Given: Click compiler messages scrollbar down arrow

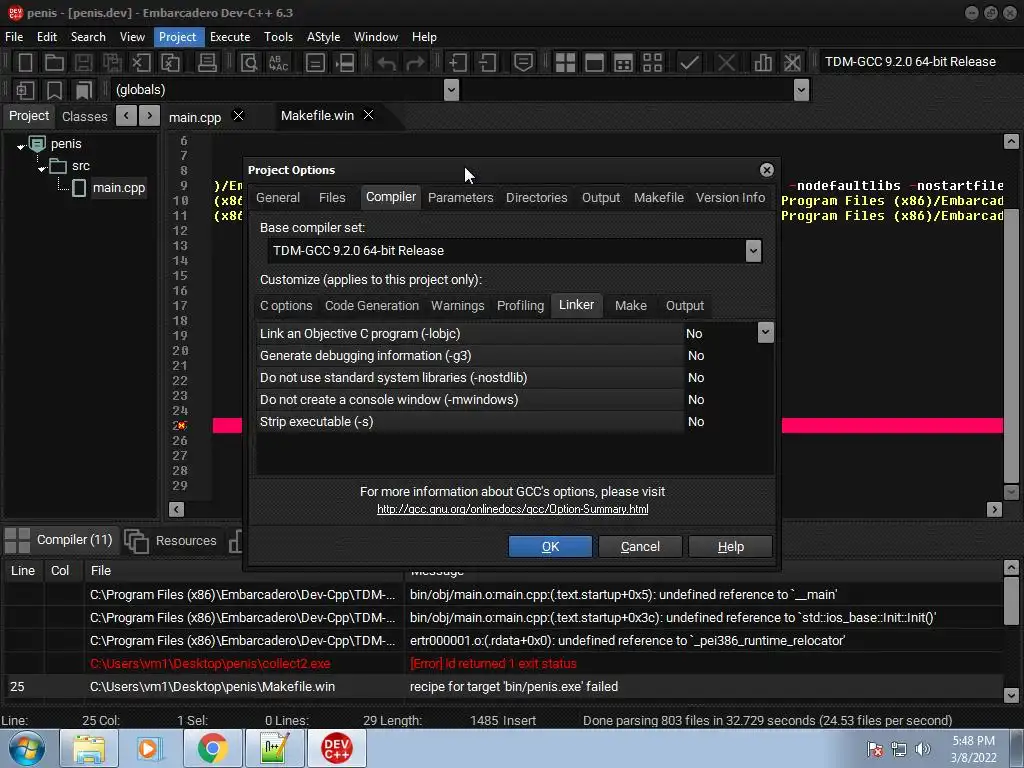Looking at the screenshot, I should 1011,695.
